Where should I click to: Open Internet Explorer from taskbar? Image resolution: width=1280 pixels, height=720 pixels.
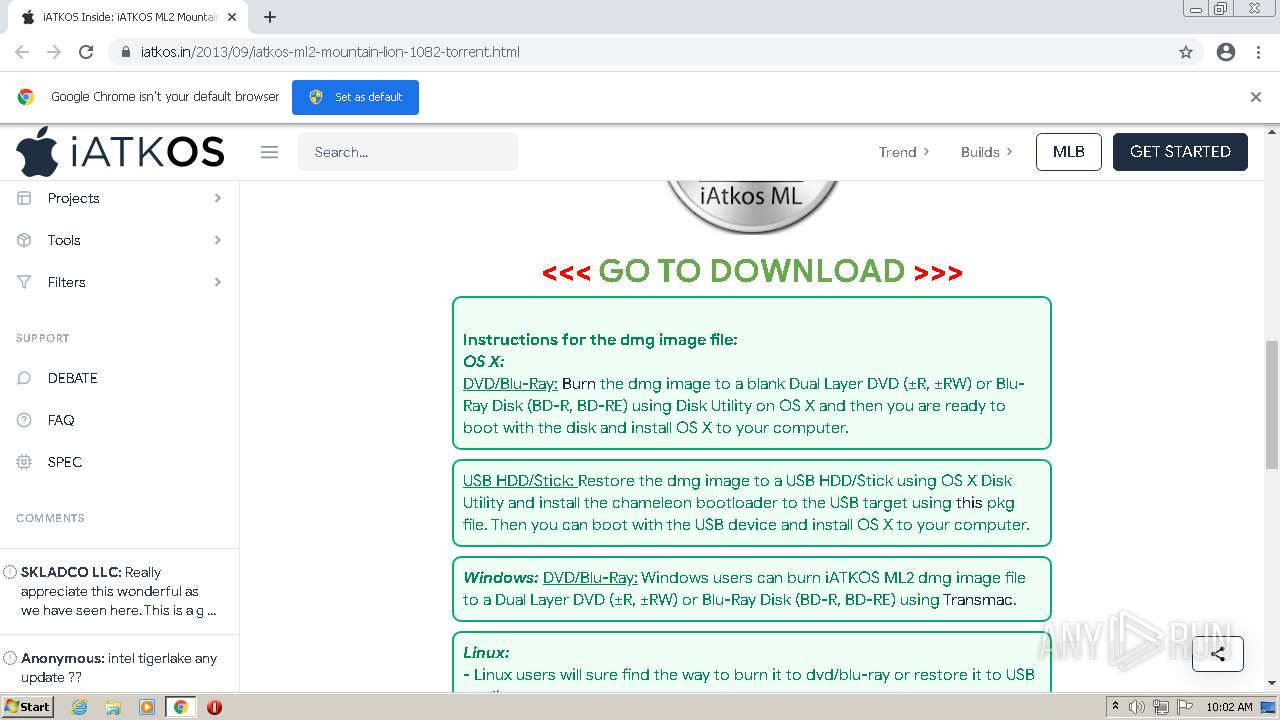pos(79,707)
